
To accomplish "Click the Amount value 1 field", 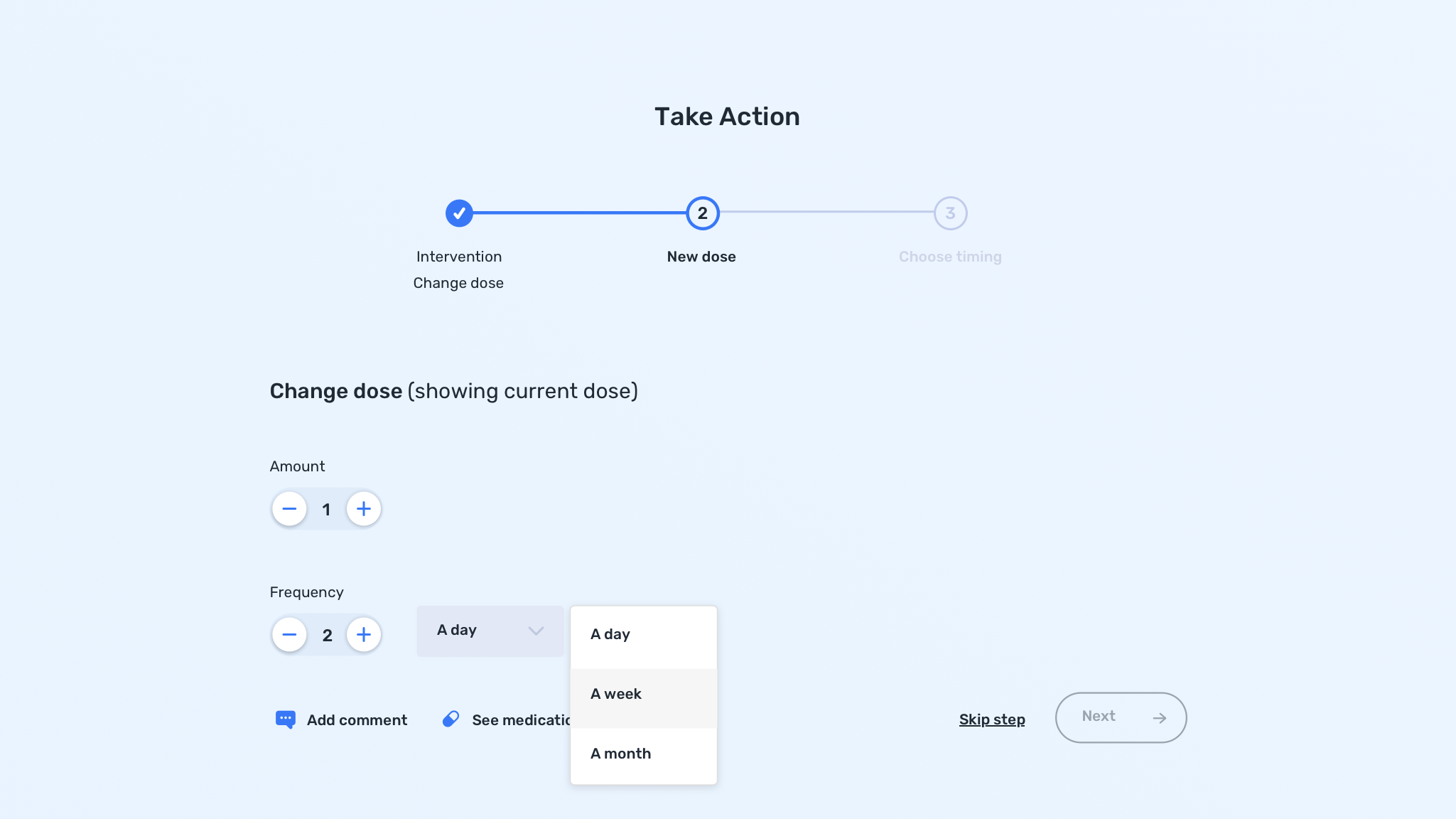I will 326,510.
